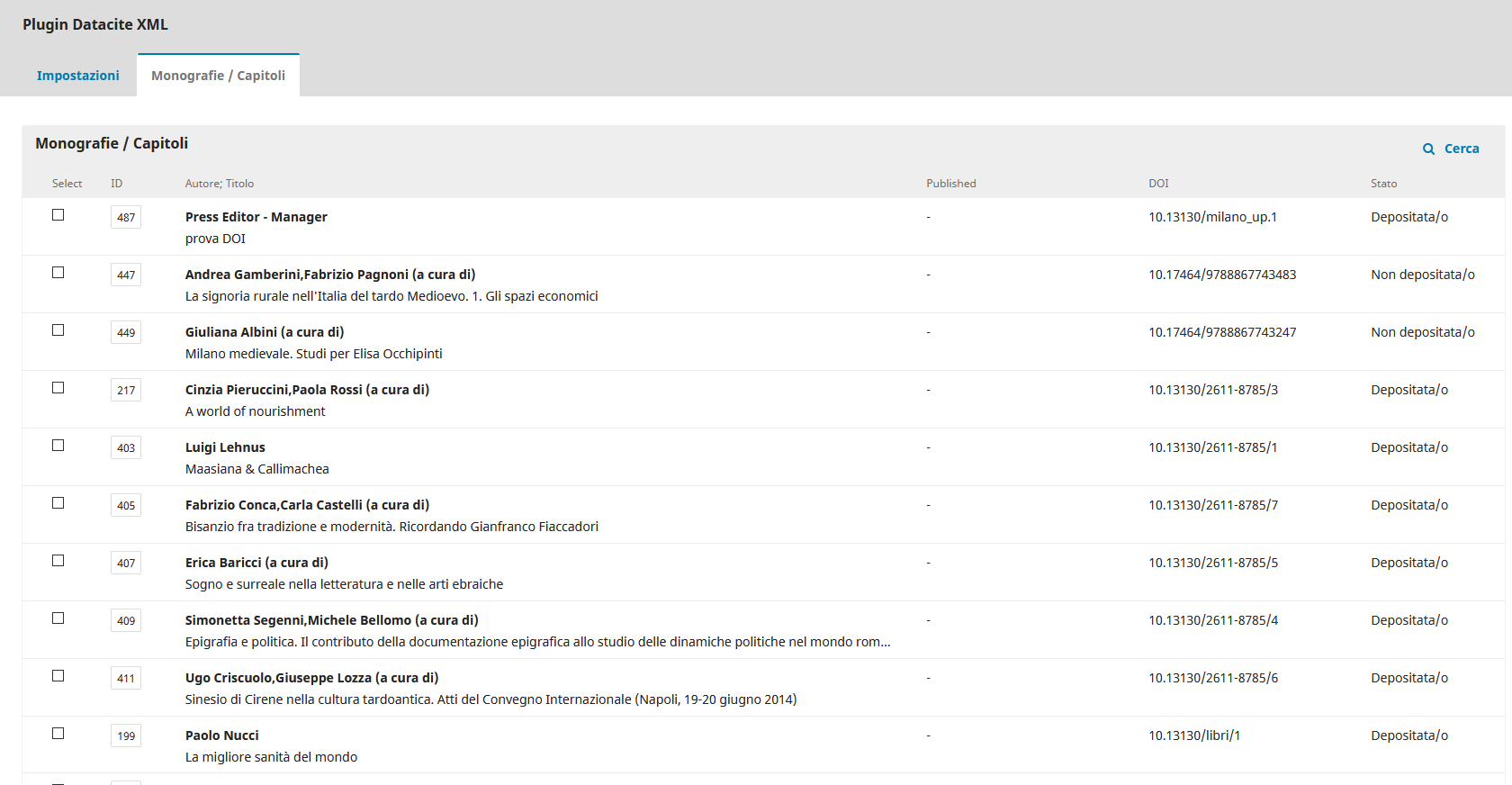Click author Paolo Nucci
This screenshot has width=1512, height=785.
[x=222, y=735]
